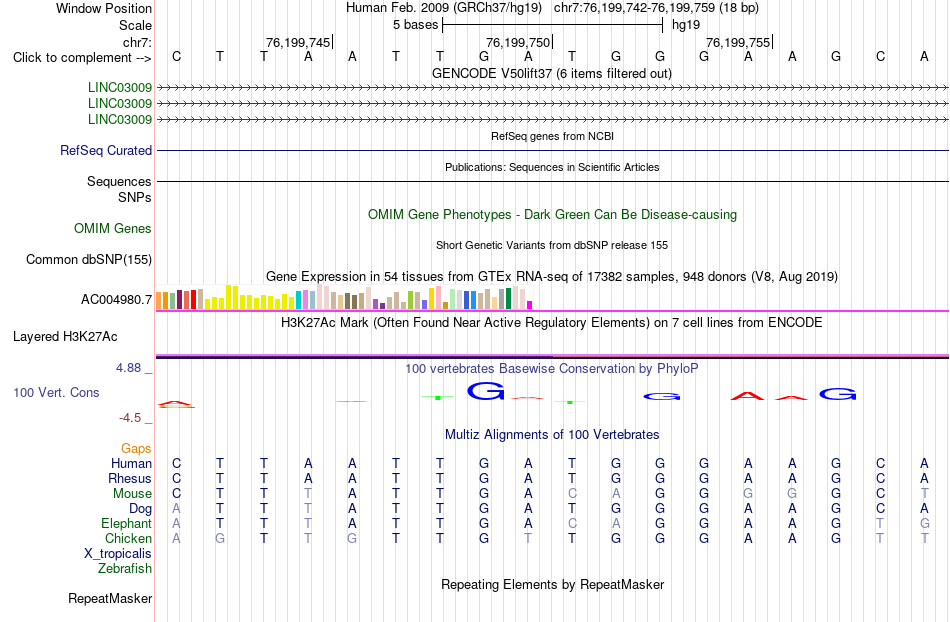This screenshot has height=622, width=950.
Task: Click the Sequences track label
Action: tap(119, 181)
